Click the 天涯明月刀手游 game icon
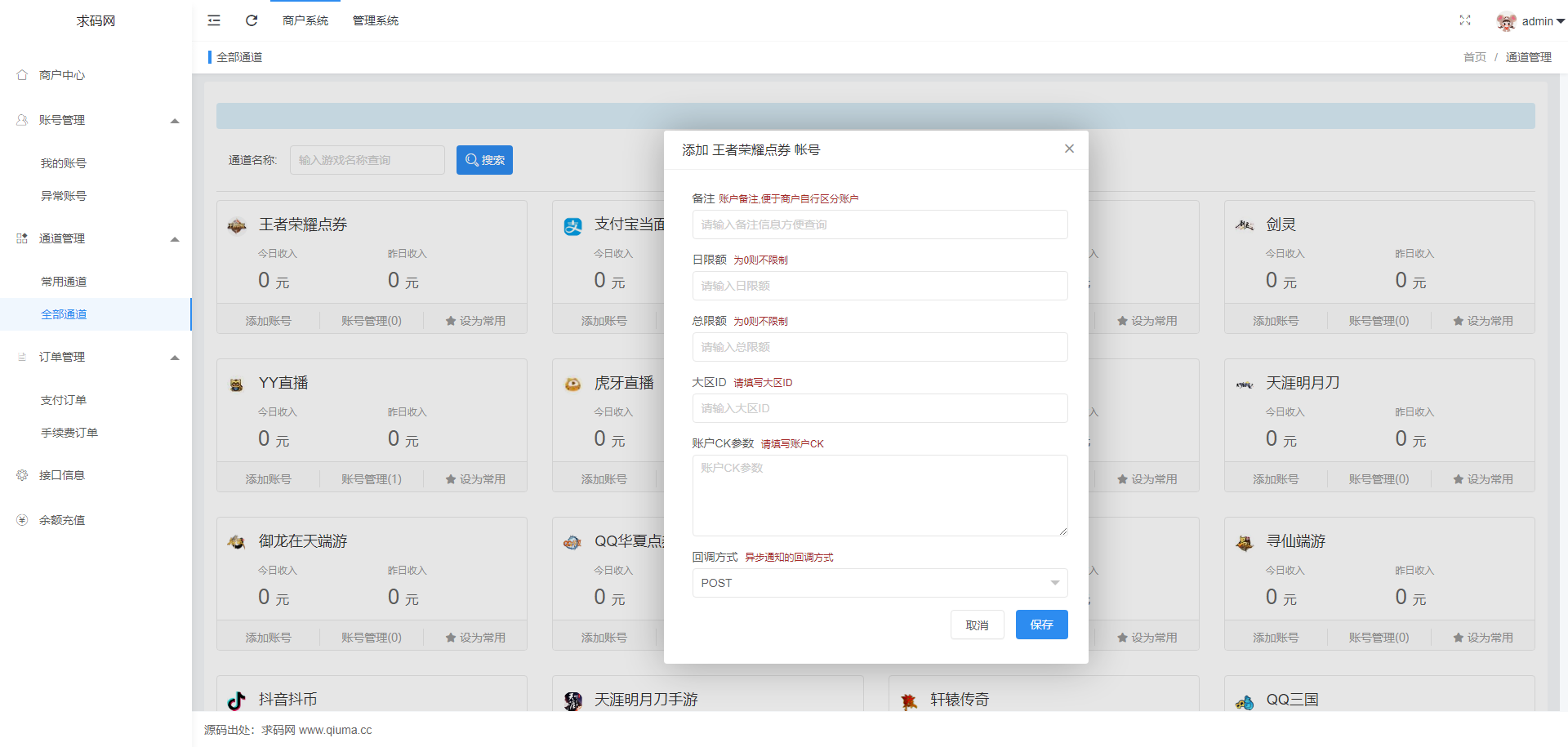 click(573, 700)
